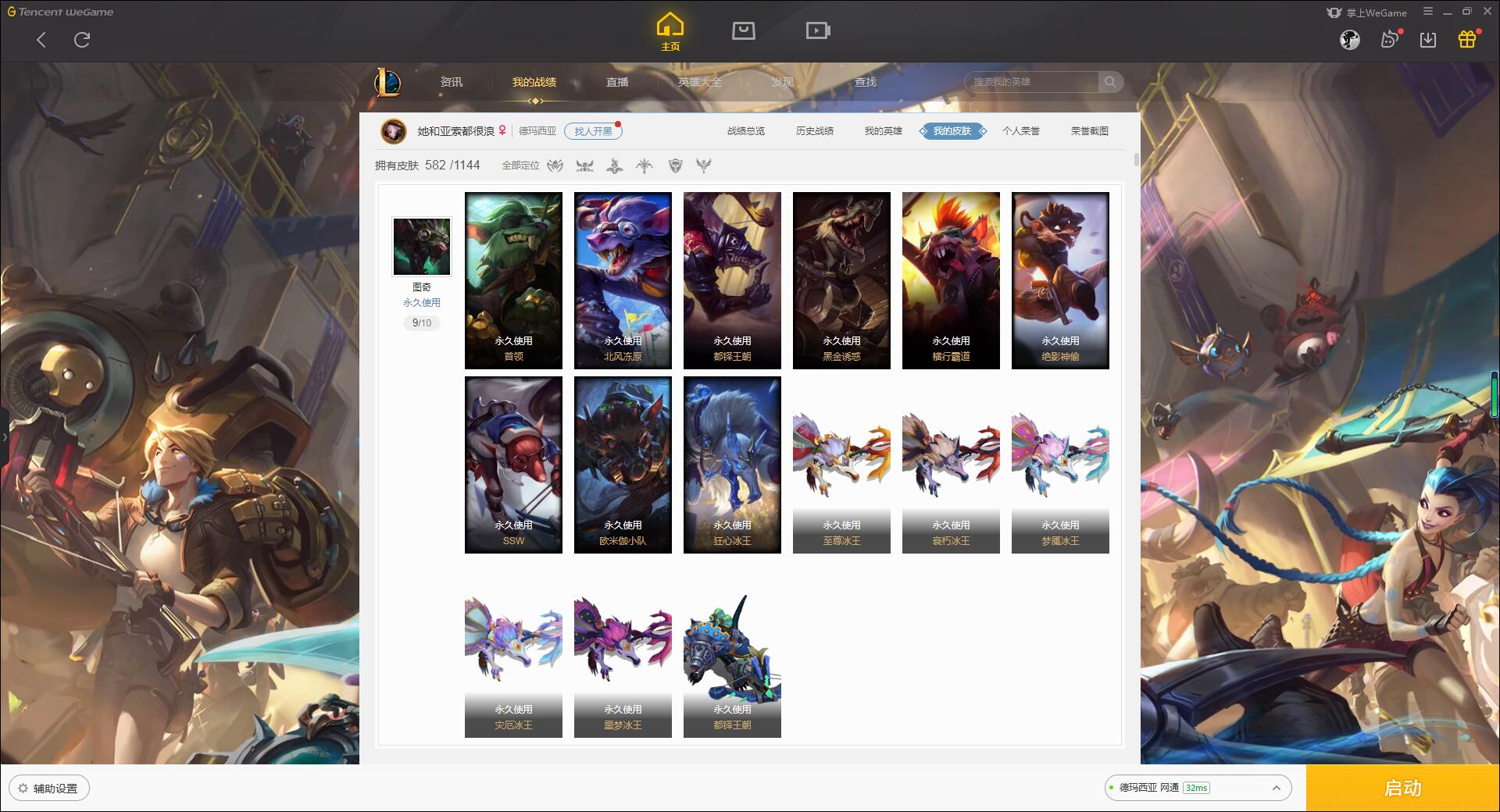The height and width of the screenshot is (812, 1500).
Task: Open the 北风冻原 skin card
Action: 623,280
